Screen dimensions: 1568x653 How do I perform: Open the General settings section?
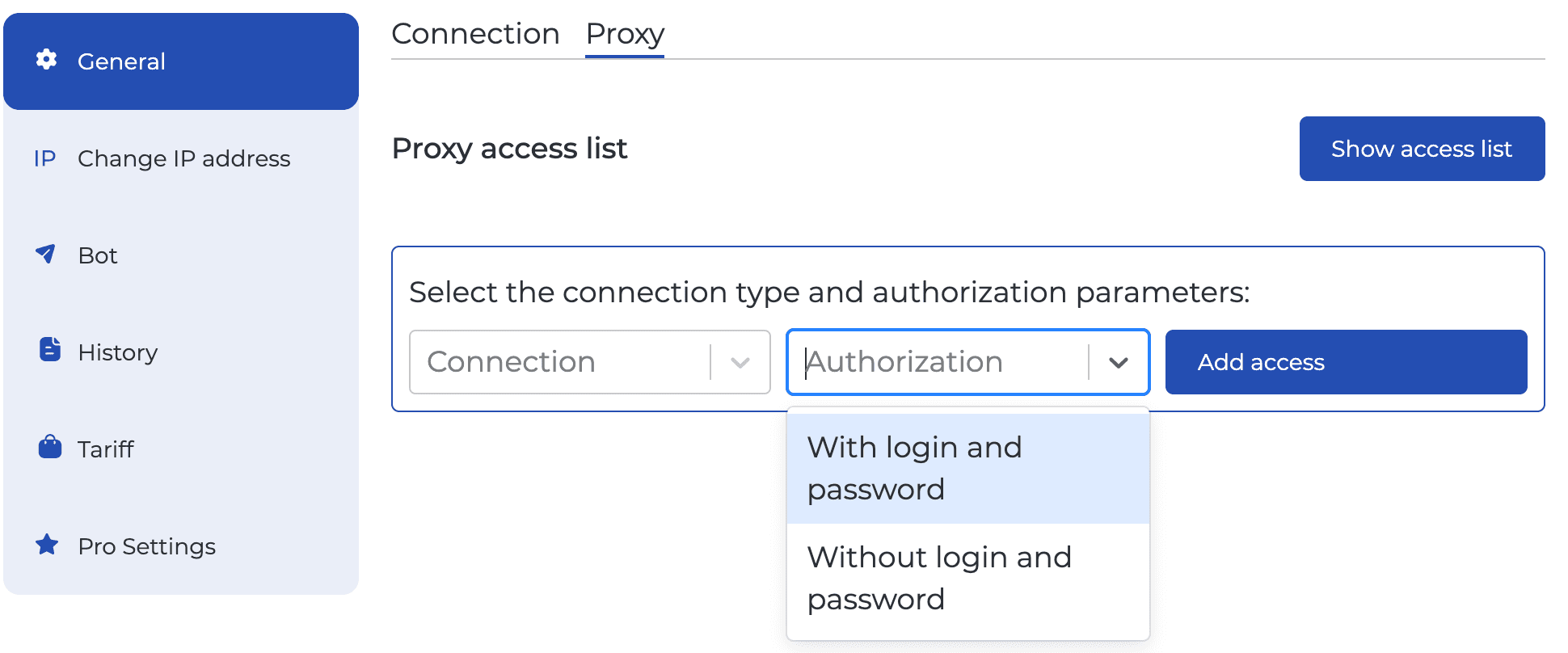click(x=122, y=61)
